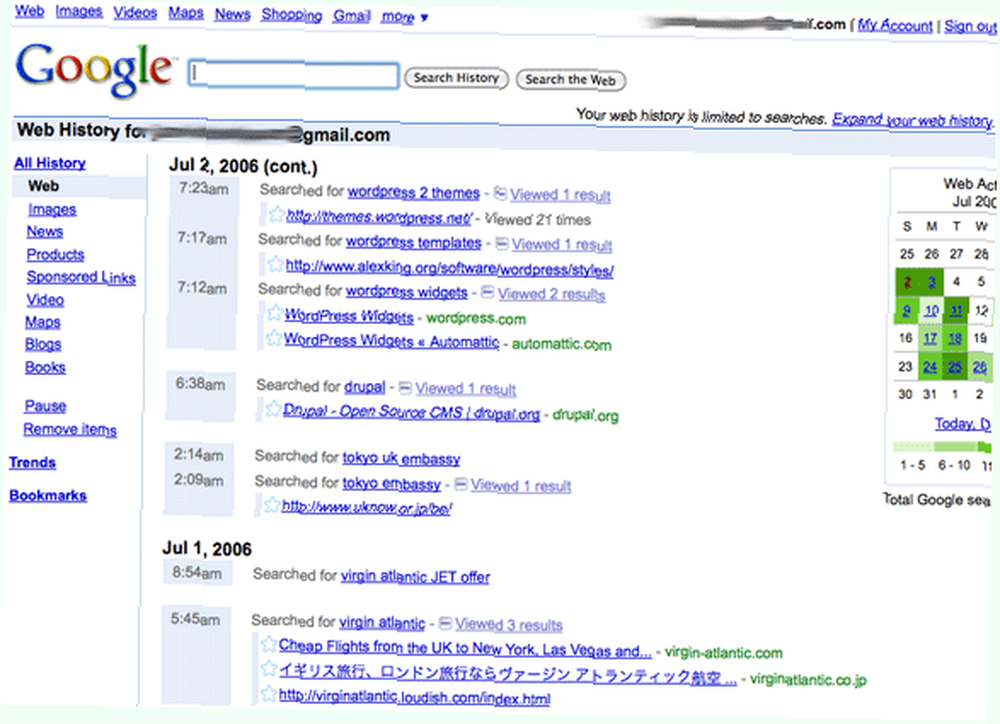
Task: Open the 'drupal' search query link
Action: (365, 387)
